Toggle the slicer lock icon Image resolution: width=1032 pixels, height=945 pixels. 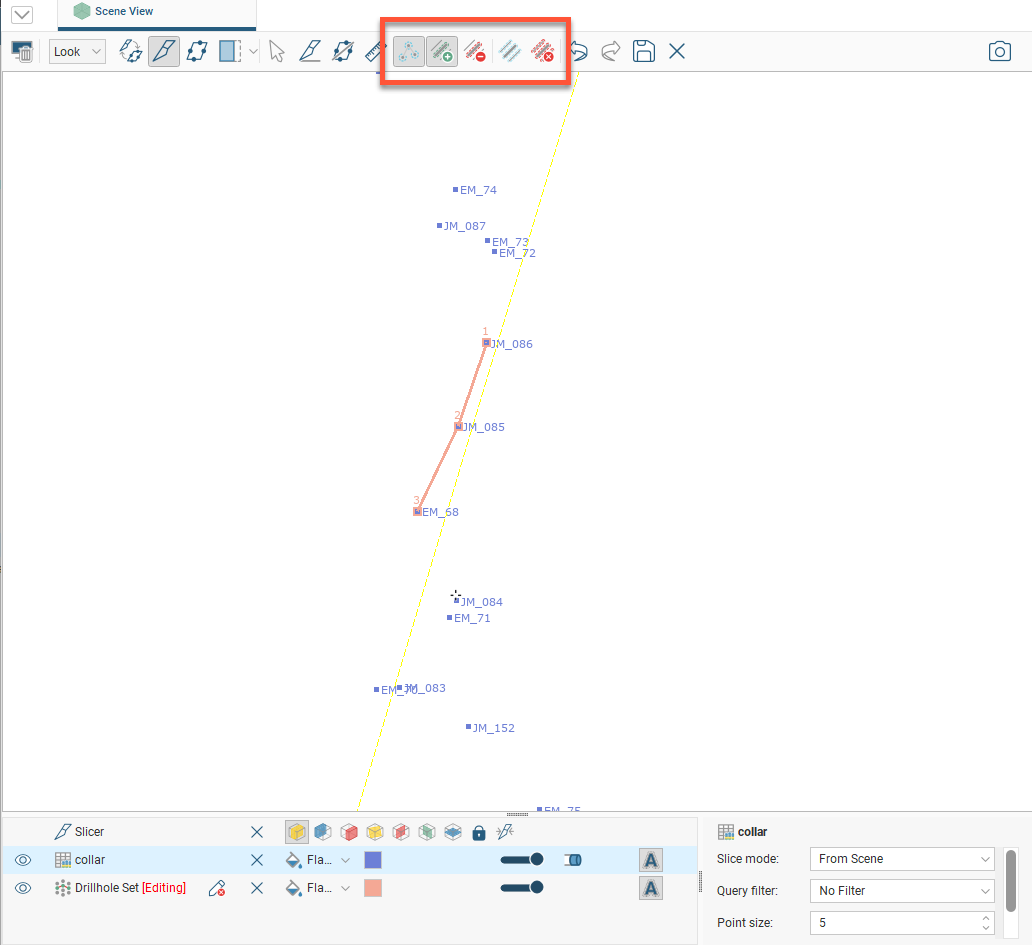pos(478,832)
